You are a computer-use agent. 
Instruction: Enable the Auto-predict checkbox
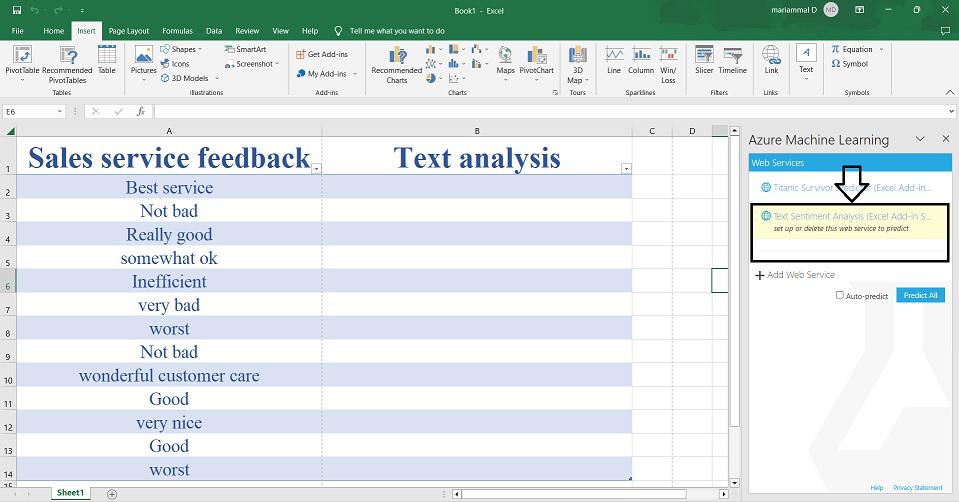[x=840, y=295]
